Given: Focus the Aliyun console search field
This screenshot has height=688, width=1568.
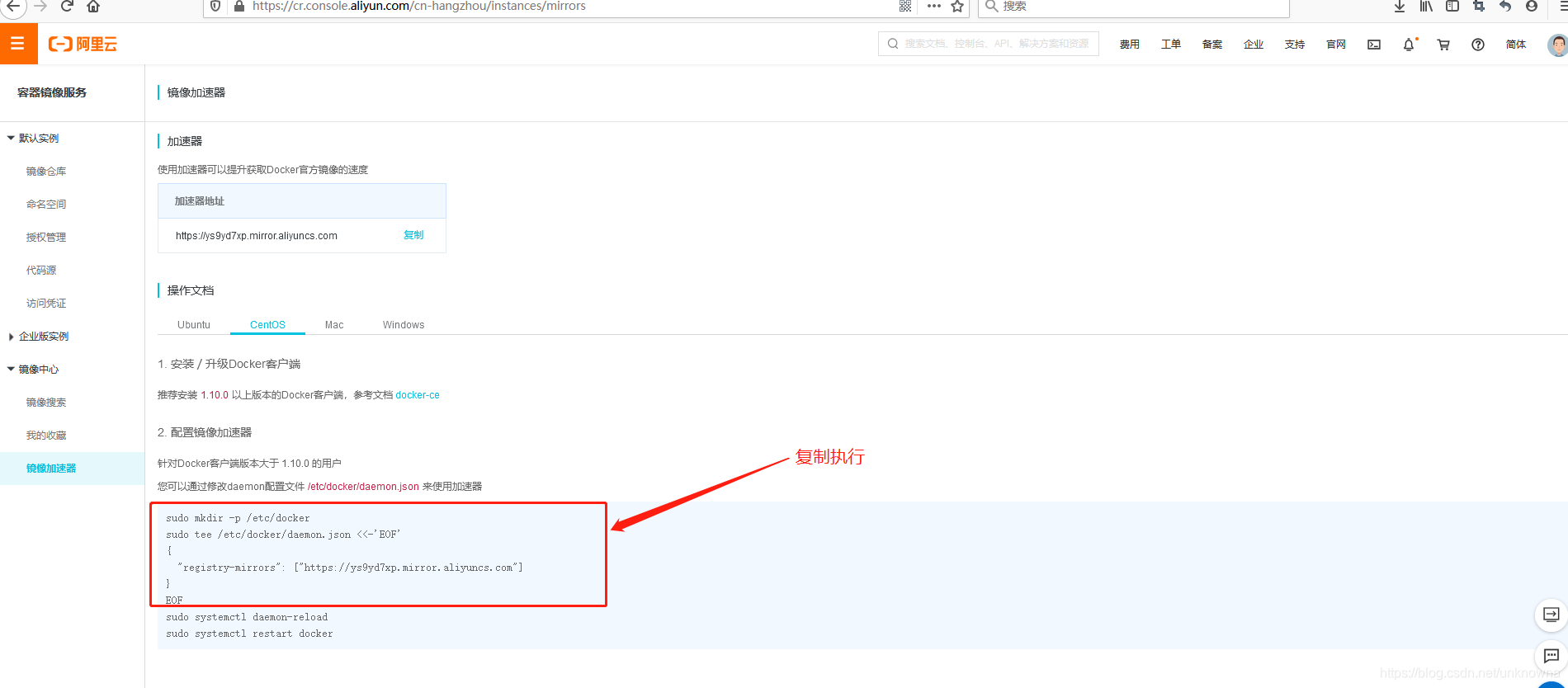Looking at the screenshot, I should click(x=989, y=44).
